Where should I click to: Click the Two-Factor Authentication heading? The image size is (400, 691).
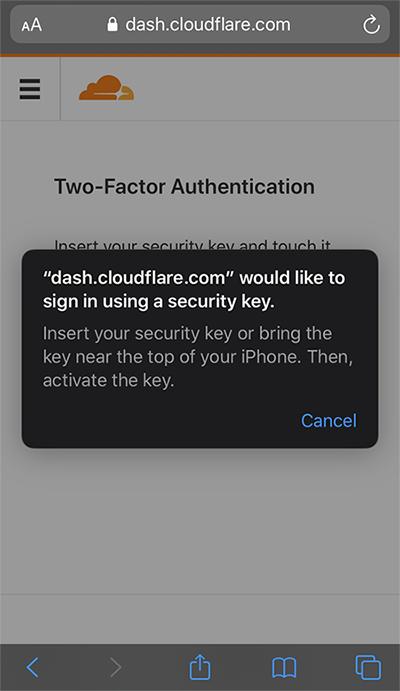point(184,186)
